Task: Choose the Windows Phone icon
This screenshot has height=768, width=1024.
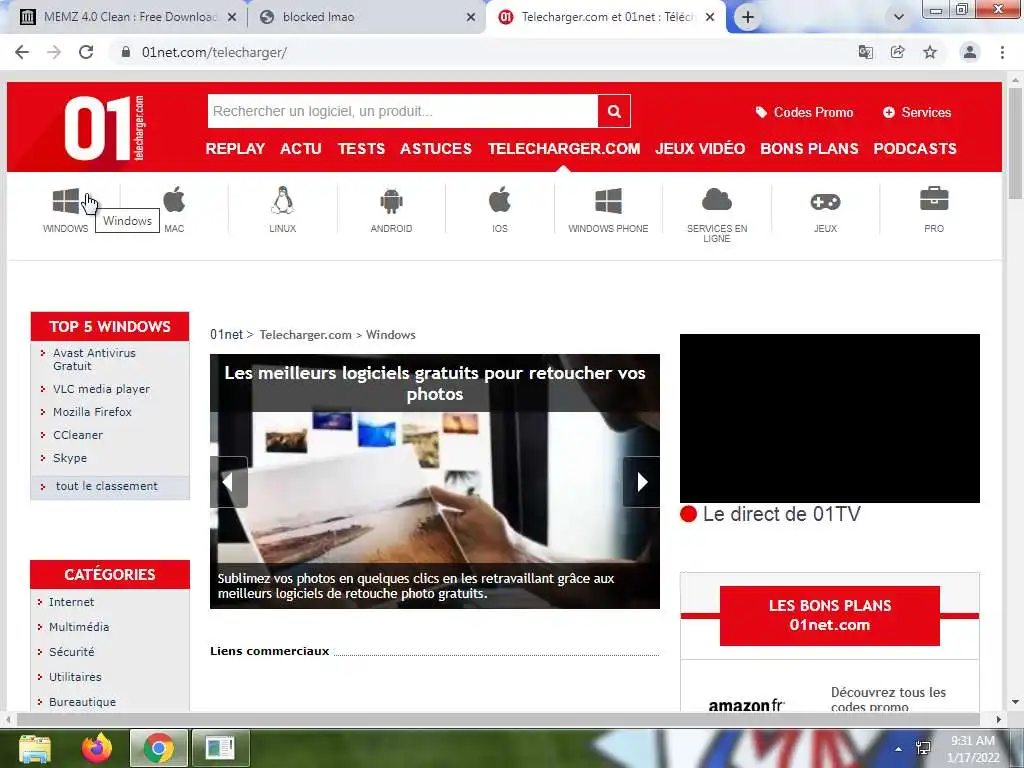Action: (x=608, y=201)
